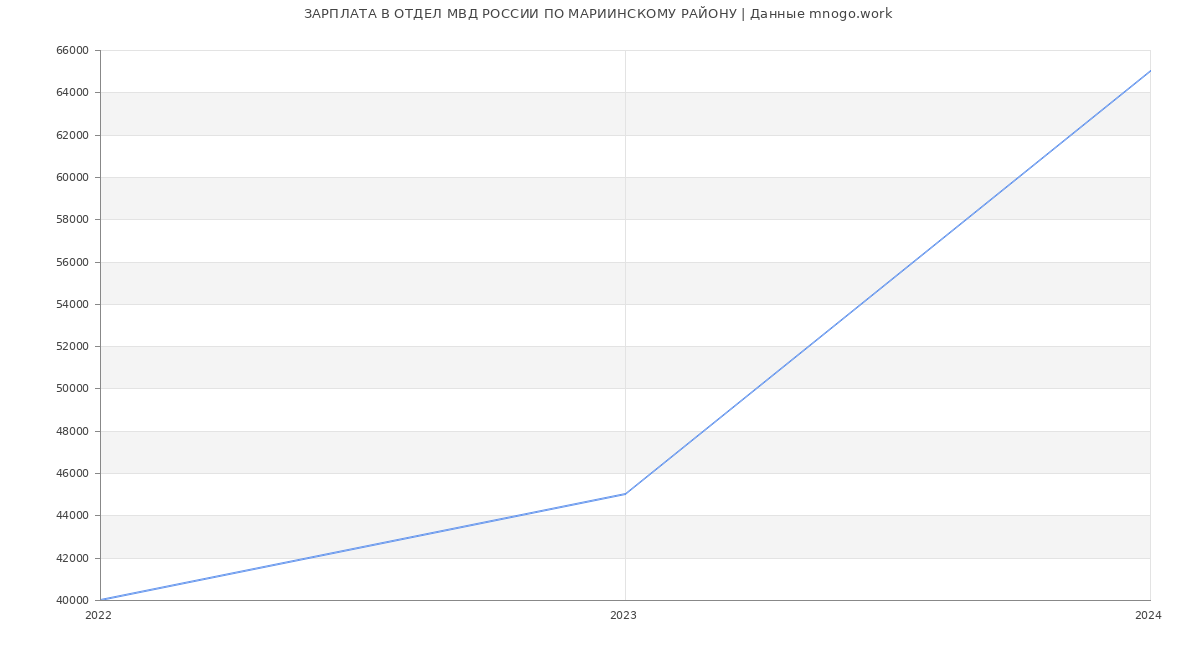This screenshot has height=650, width=1200.
Task: Click the 2023 data point on the line
Action: (x=625, y=494)
